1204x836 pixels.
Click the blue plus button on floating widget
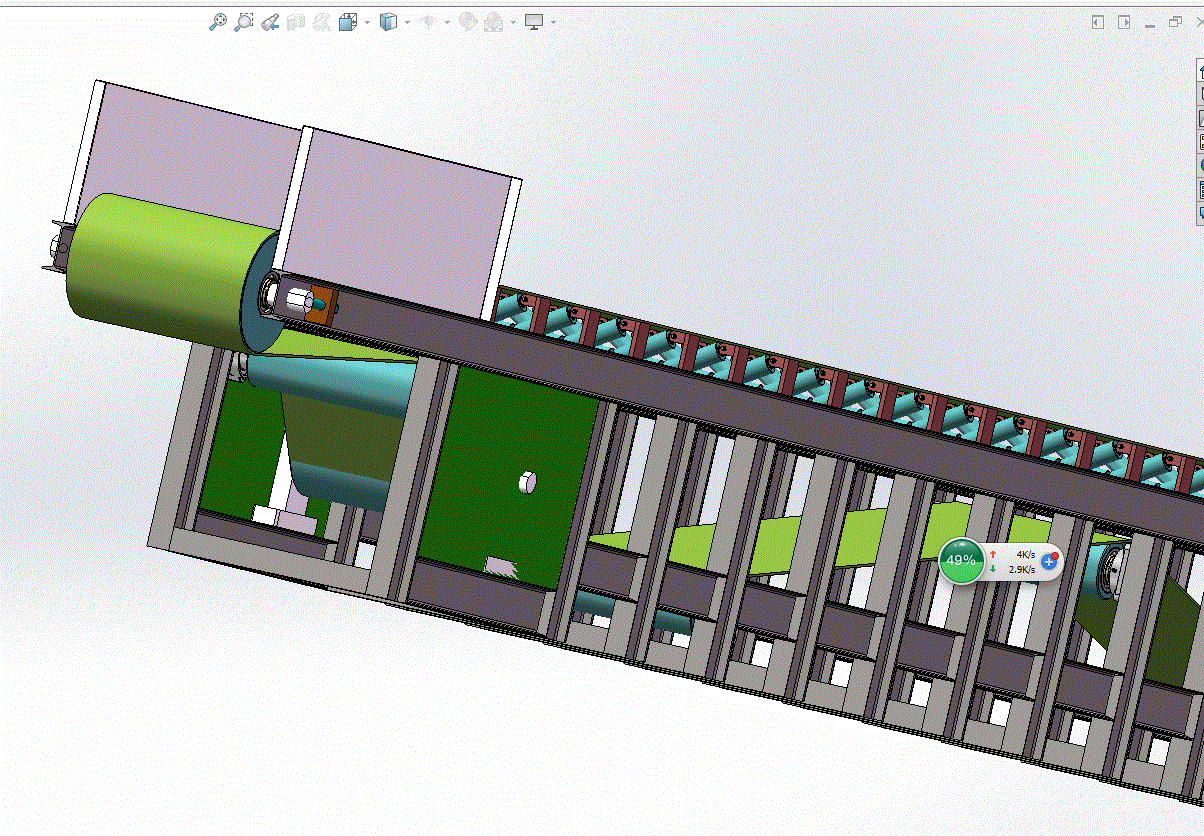point(1049,561)
